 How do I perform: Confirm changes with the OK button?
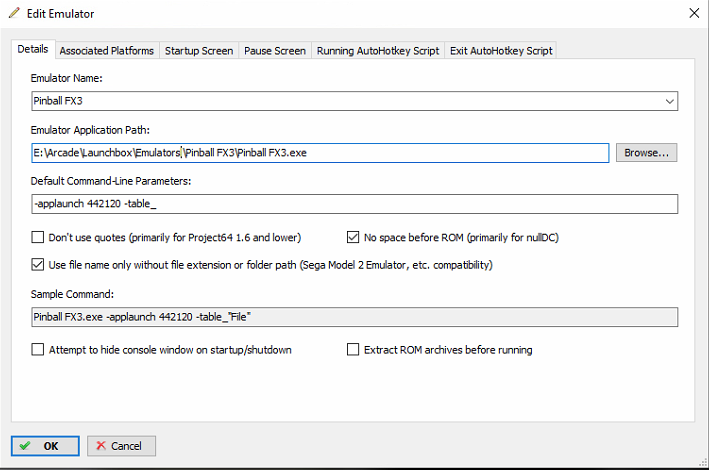pyautogui.click(x=45, y=446)
